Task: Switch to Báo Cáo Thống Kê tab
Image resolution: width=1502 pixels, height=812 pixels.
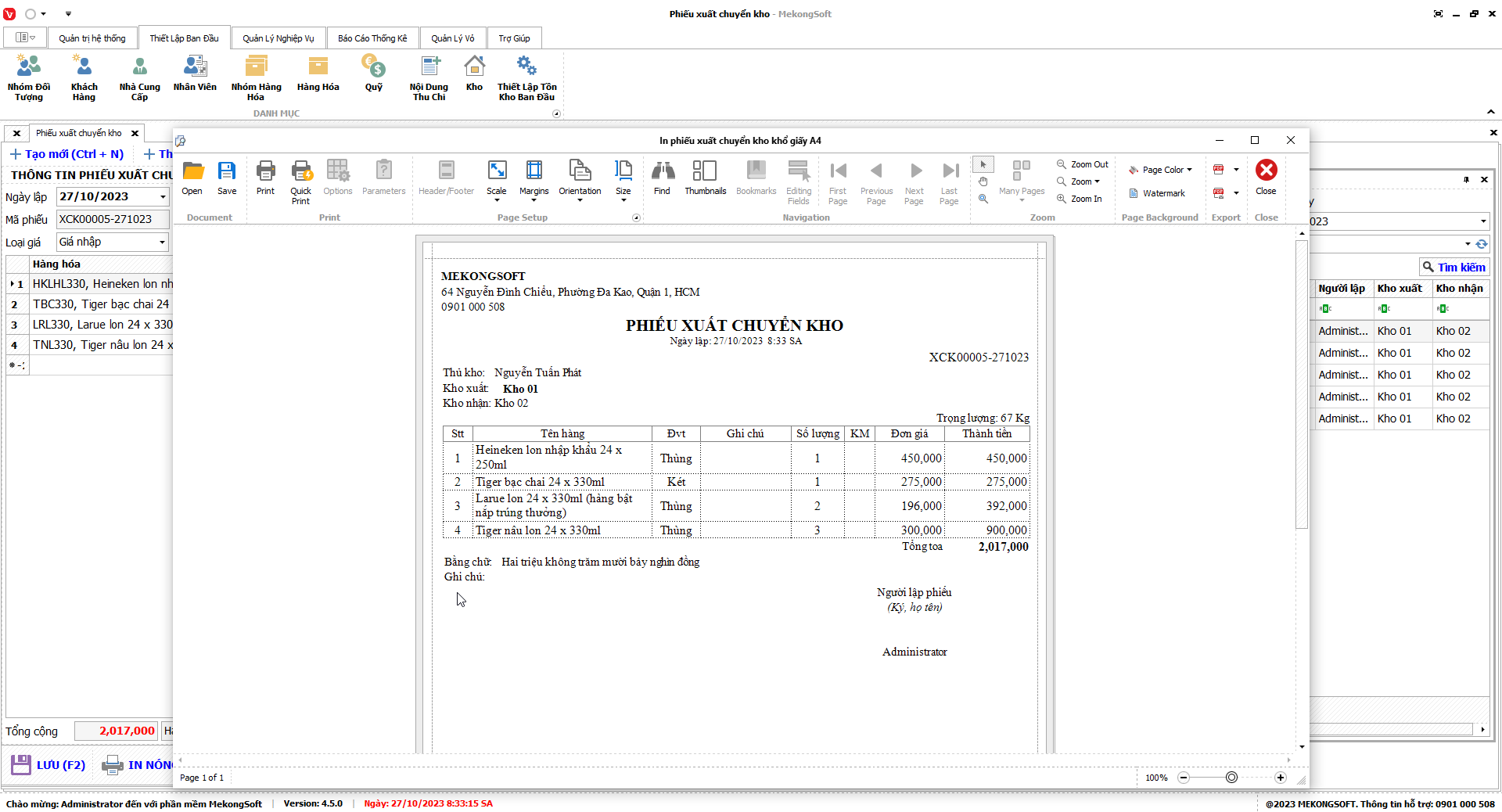Action: (372, 38)
